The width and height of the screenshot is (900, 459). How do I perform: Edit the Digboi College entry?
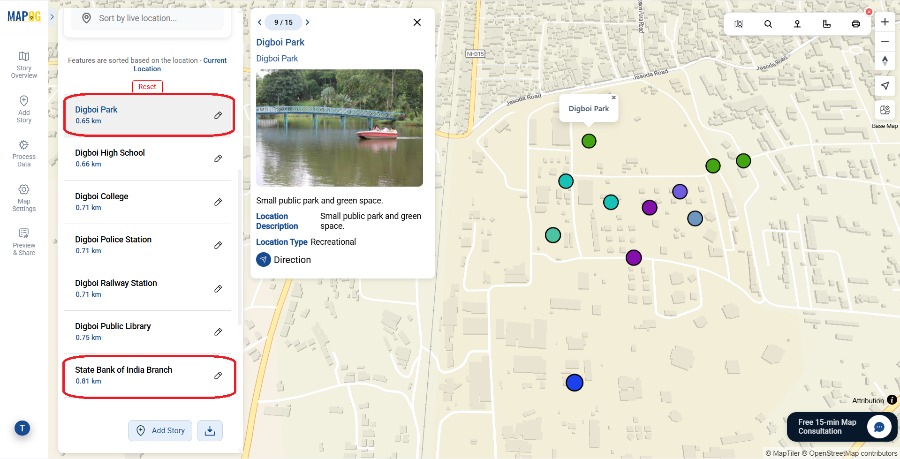point(218,202)
